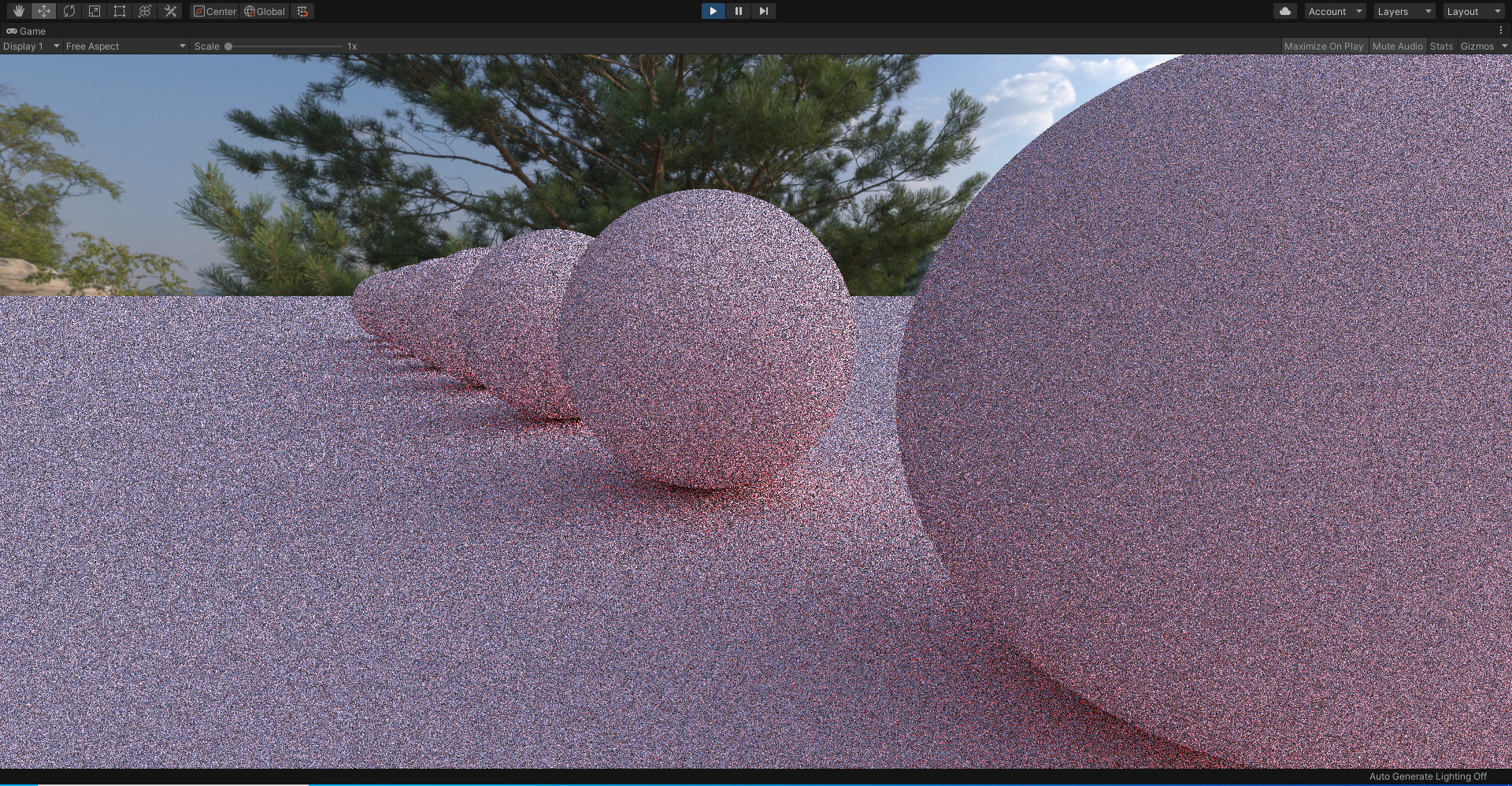Open the Display 1 dropdown
The width and height of the screenshot is (1512, 786).
pos(31,46)
